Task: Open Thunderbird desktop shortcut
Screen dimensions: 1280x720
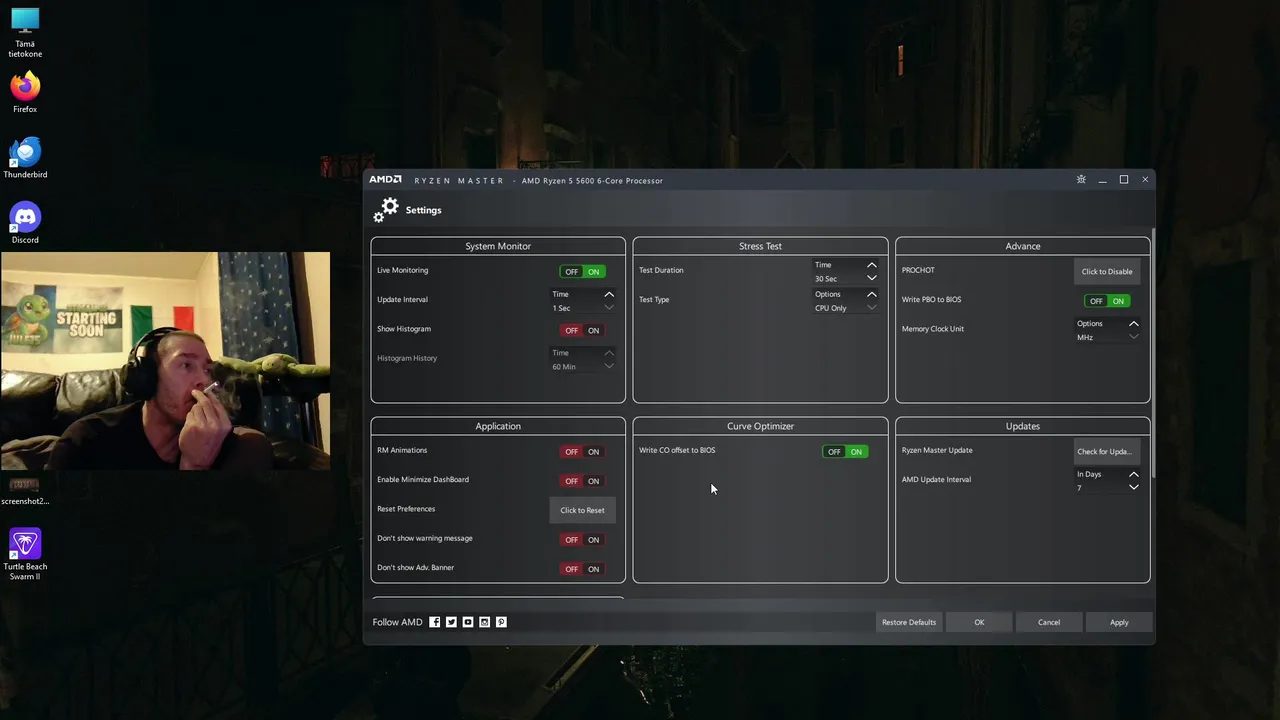Action: [25, 158]
